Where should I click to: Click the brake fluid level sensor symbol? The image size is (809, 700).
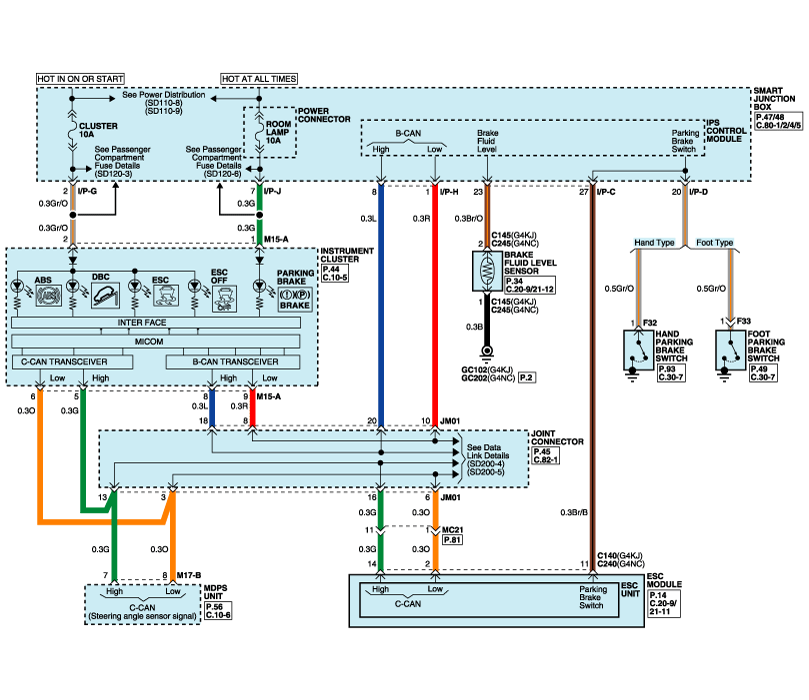coord(487,271)
